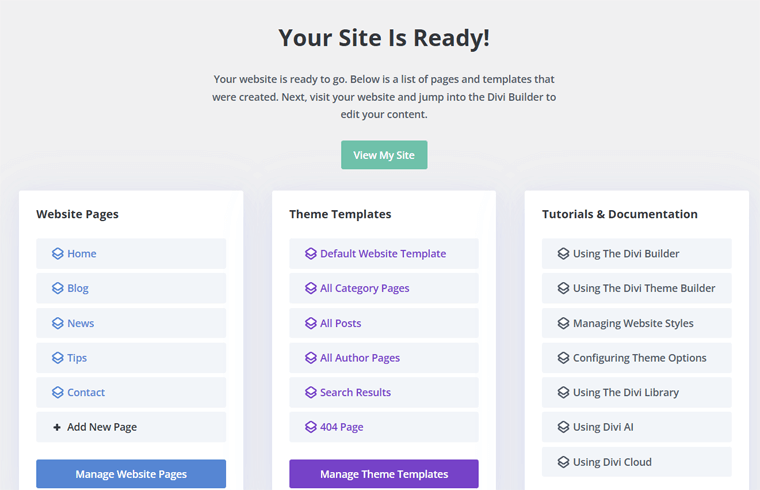
Task: Open Configuring Theme Options tutorial
Action: tap(637, 358)
